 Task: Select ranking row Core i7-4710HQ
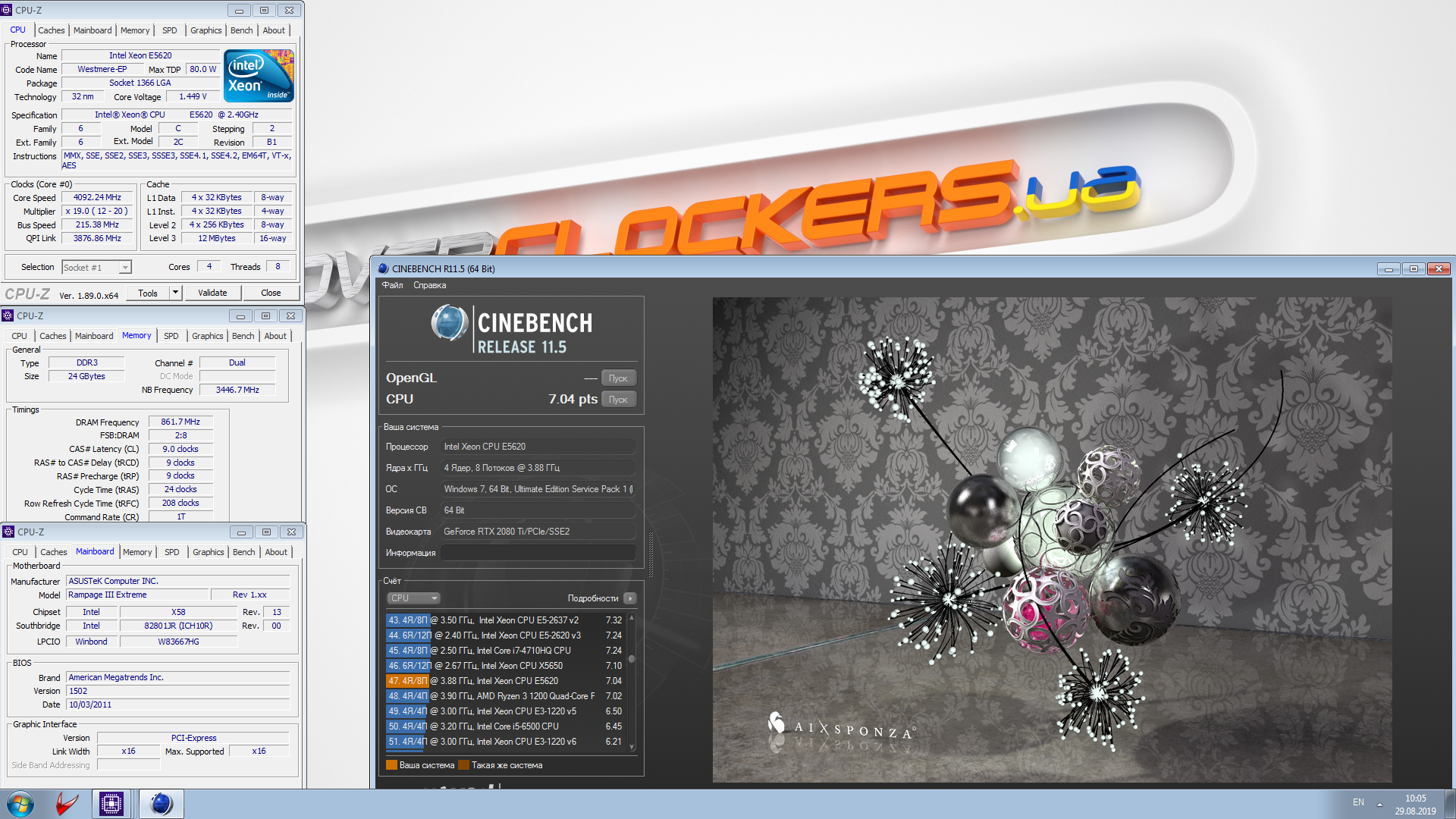pos(505,651)
